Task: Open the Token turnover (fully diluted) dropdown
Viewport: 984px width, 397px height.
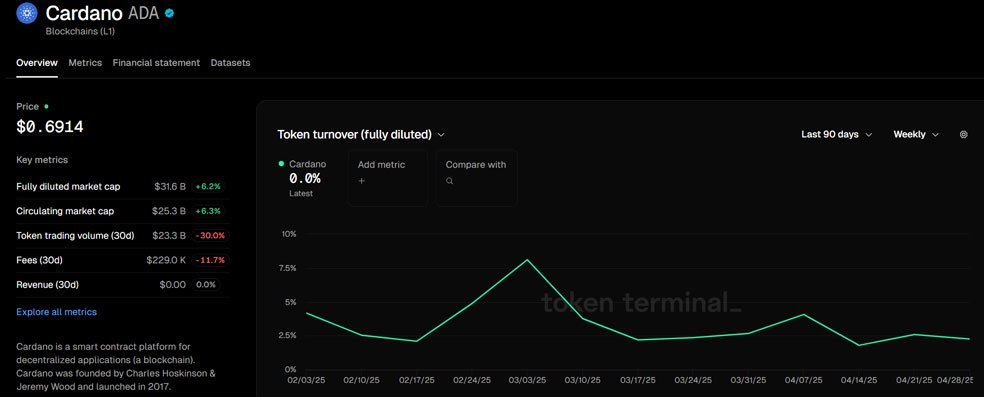Action: (361, 134)
